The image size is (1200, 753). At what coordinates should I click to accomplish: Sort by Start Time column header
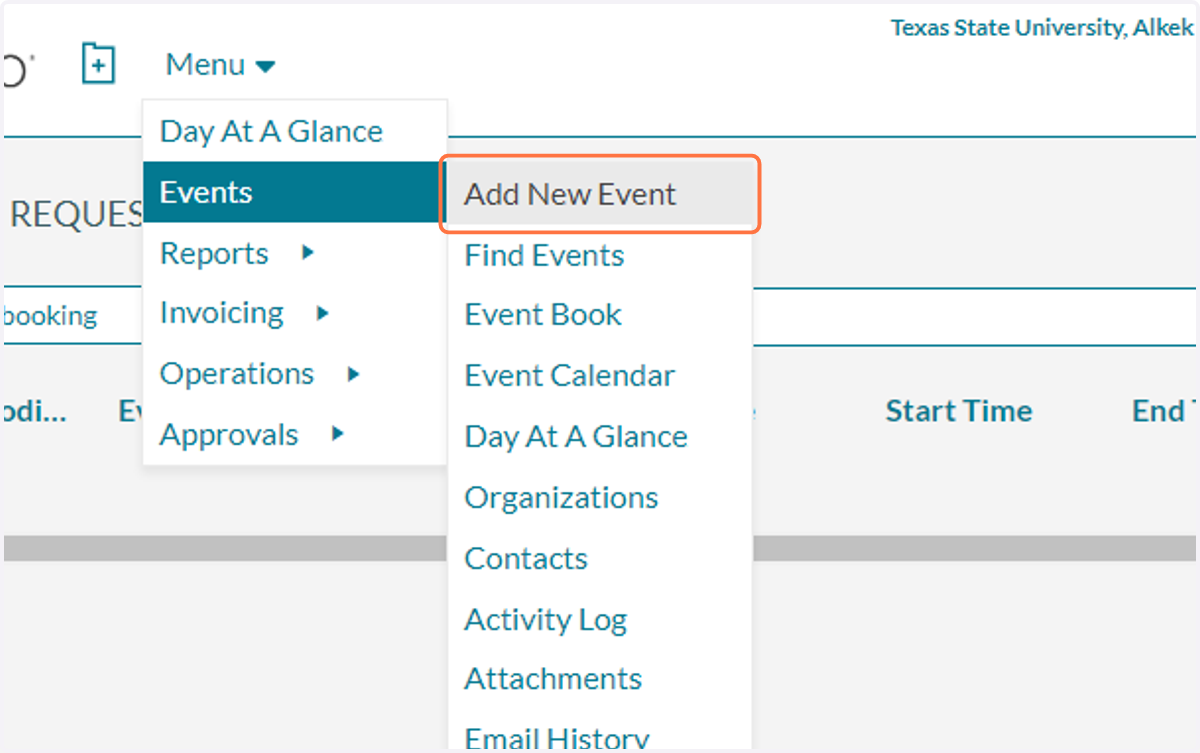point(959,411)
